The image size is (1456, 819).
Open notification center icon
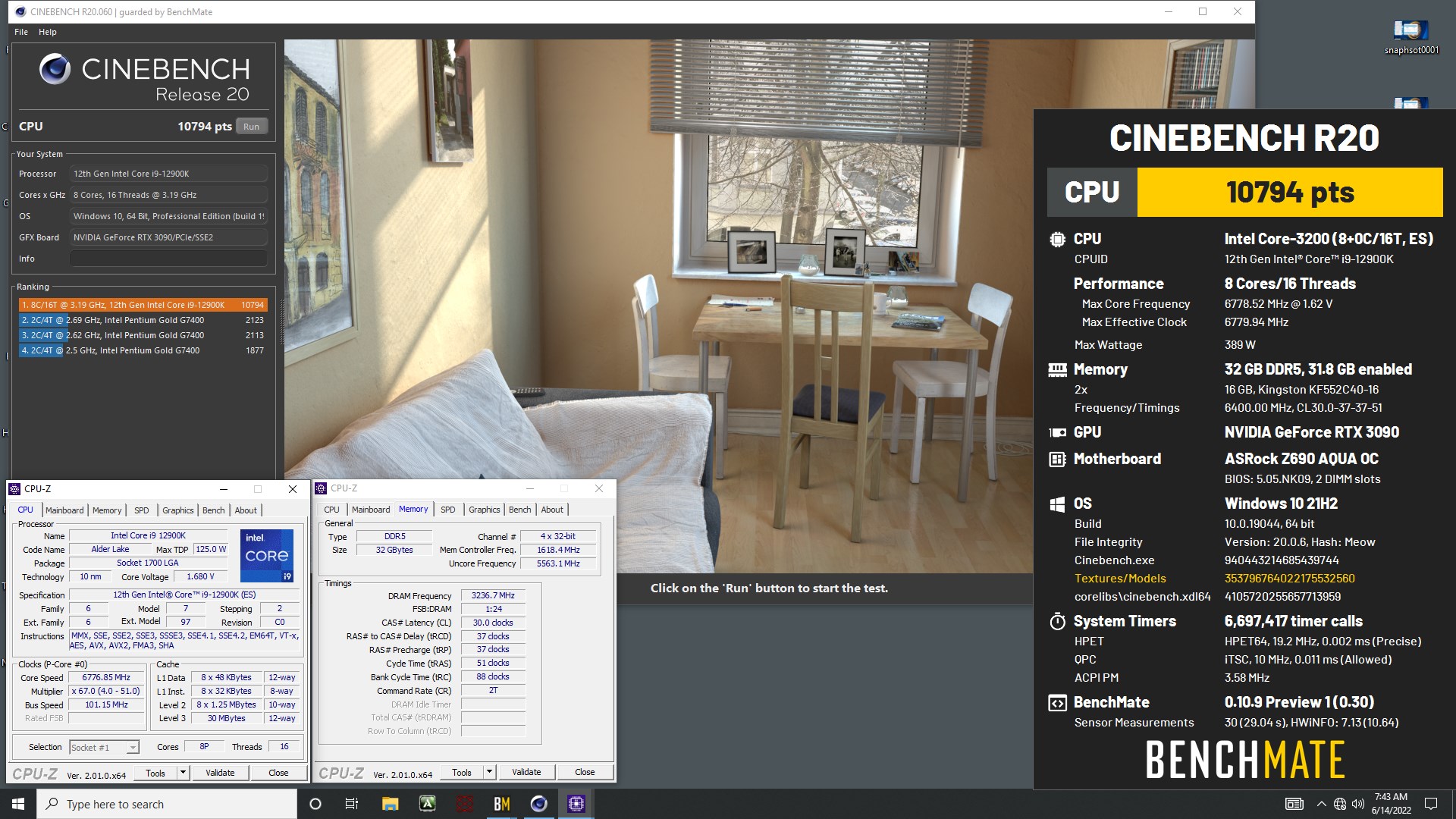coord(1431,804)
